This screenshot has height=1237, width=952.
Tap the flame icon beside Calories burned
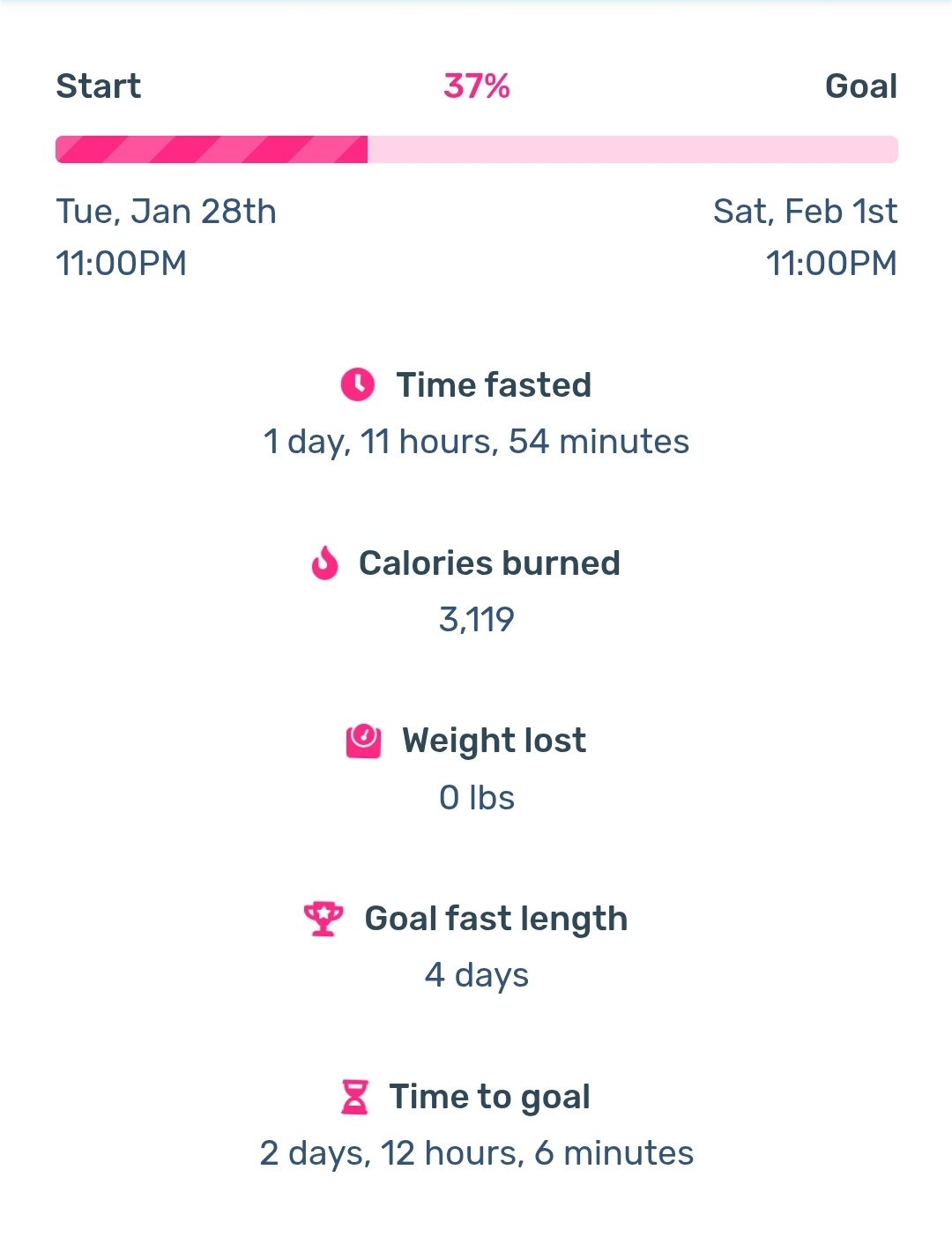(325, 563)
